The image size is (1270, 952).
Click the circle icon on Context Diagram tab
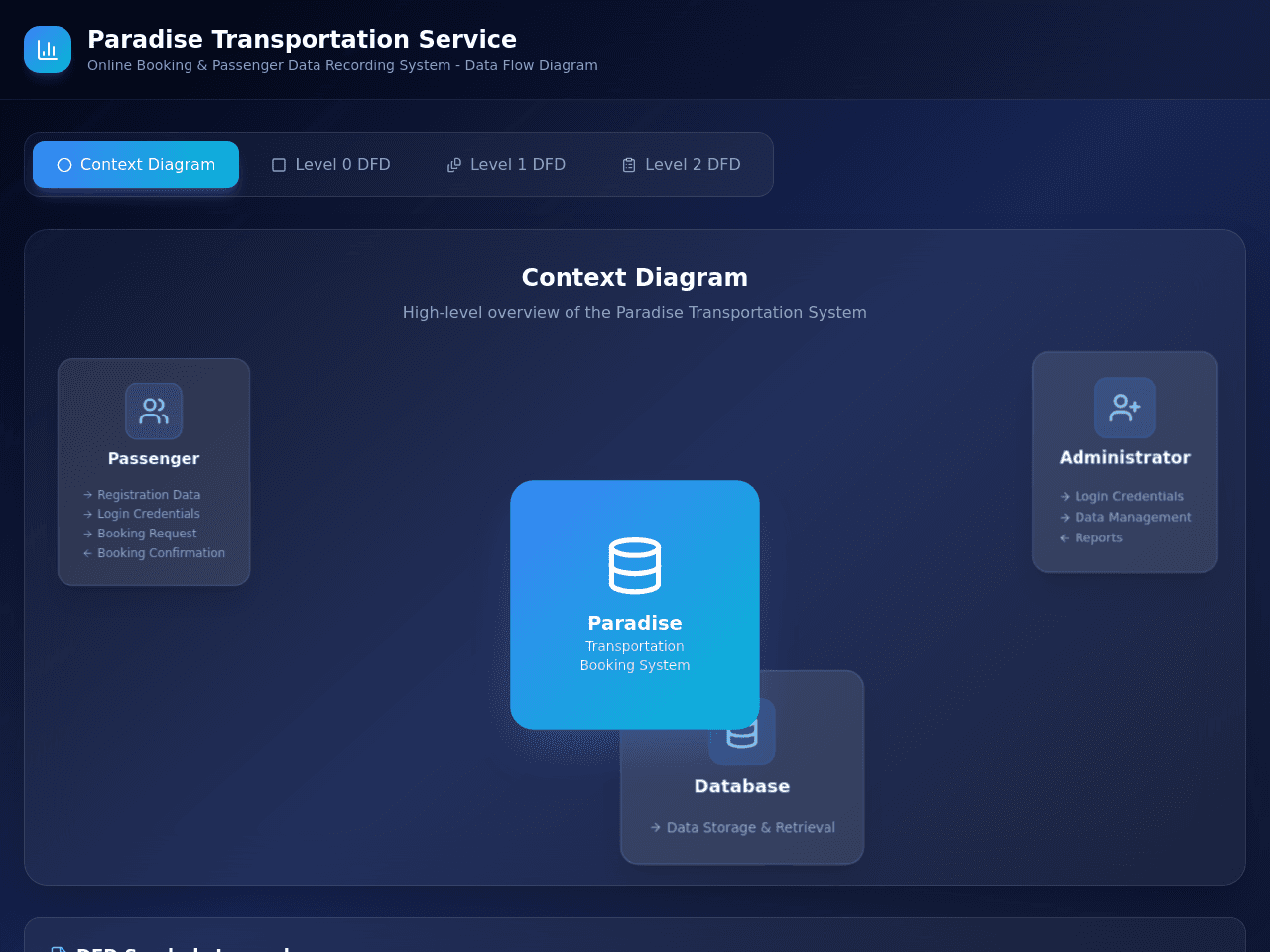point(64,165)
